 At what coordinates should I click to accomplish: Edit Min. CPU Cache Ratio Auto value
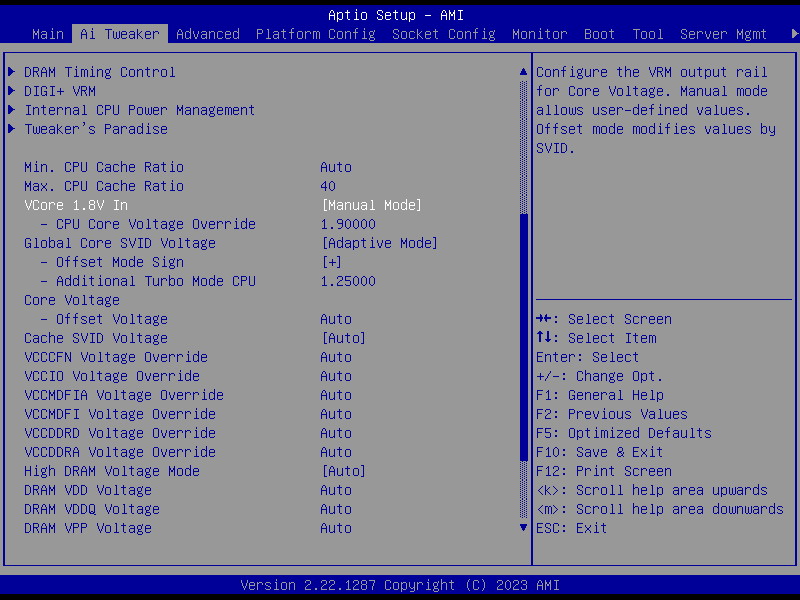point(336,167)
